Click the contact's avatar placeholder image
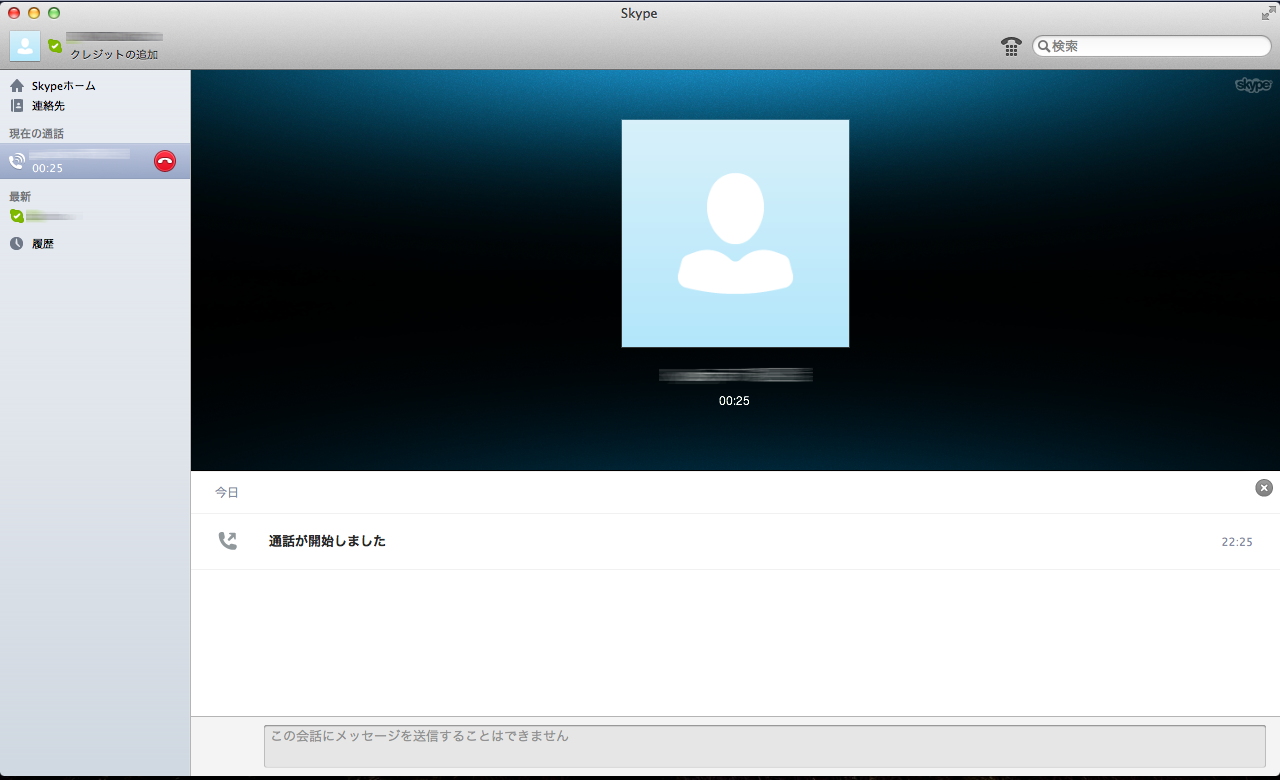1280x780 pixels. coord(735,233)
